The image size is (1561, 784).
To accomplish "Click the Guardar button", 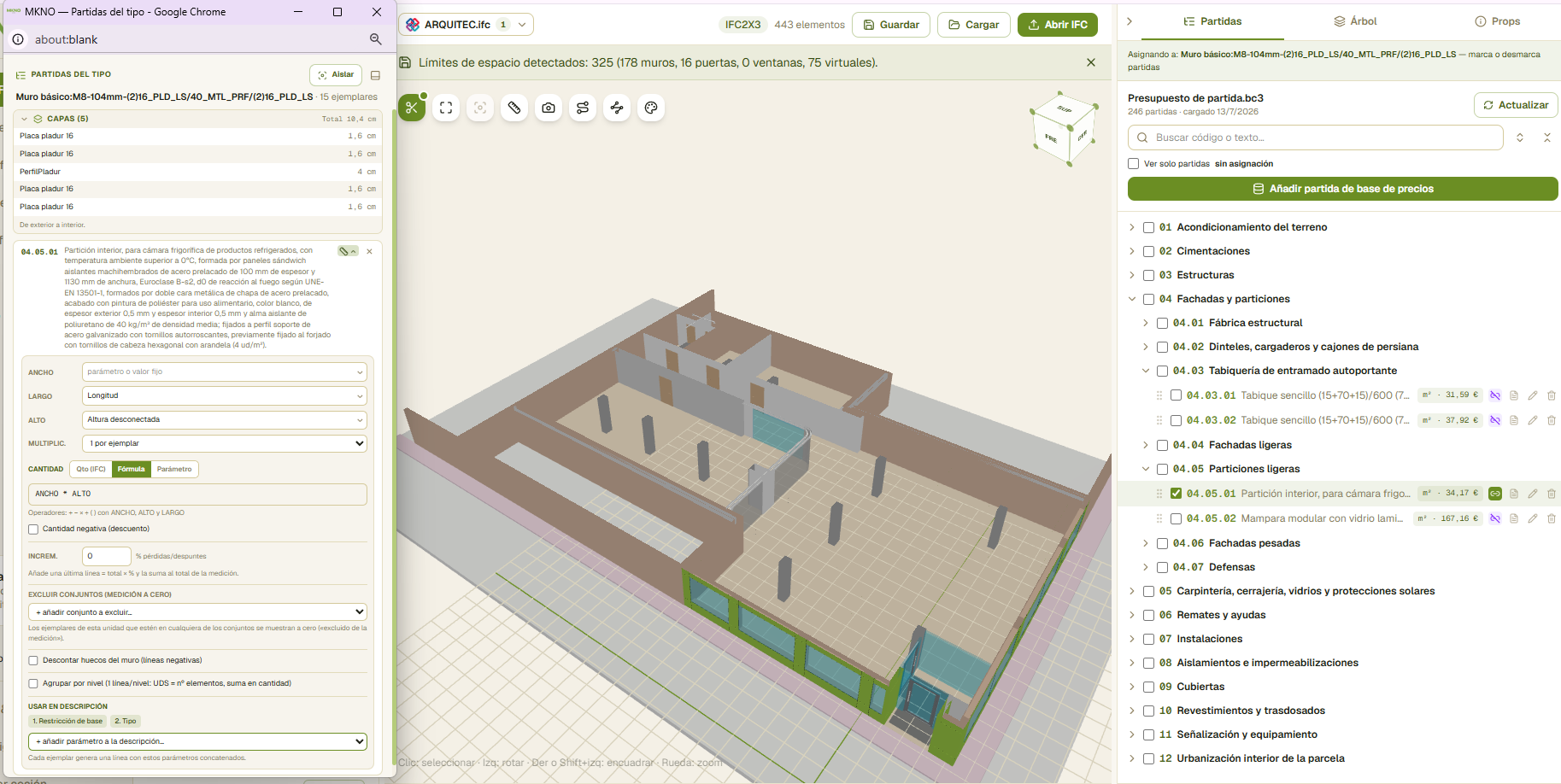I will coord(891,25).
